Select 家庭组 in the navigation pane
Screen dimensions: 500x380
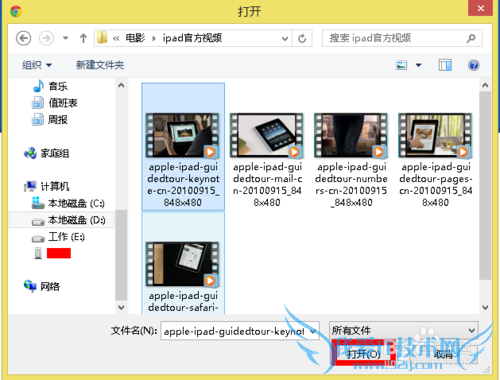[x=47, y=153]
